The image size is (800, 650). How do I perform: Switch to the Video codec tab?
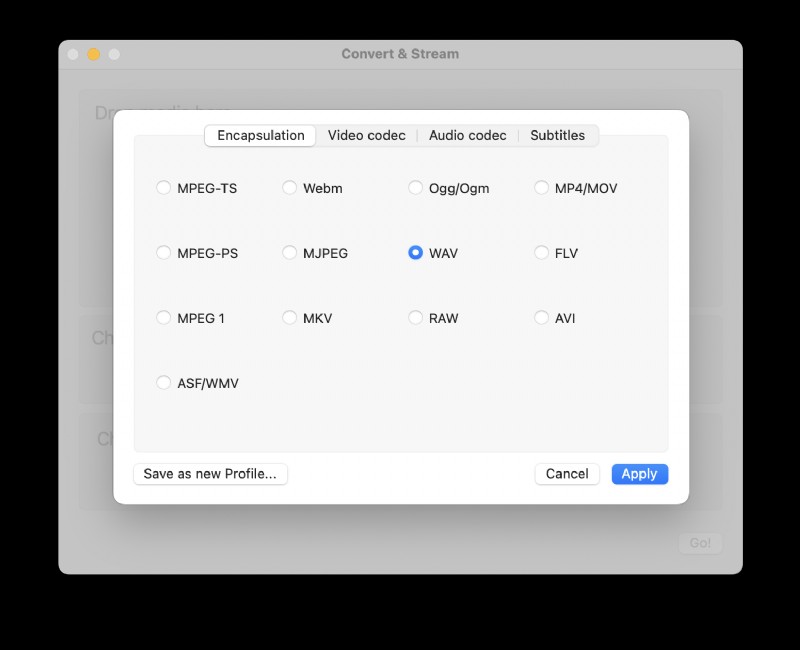tap(367, 135)
